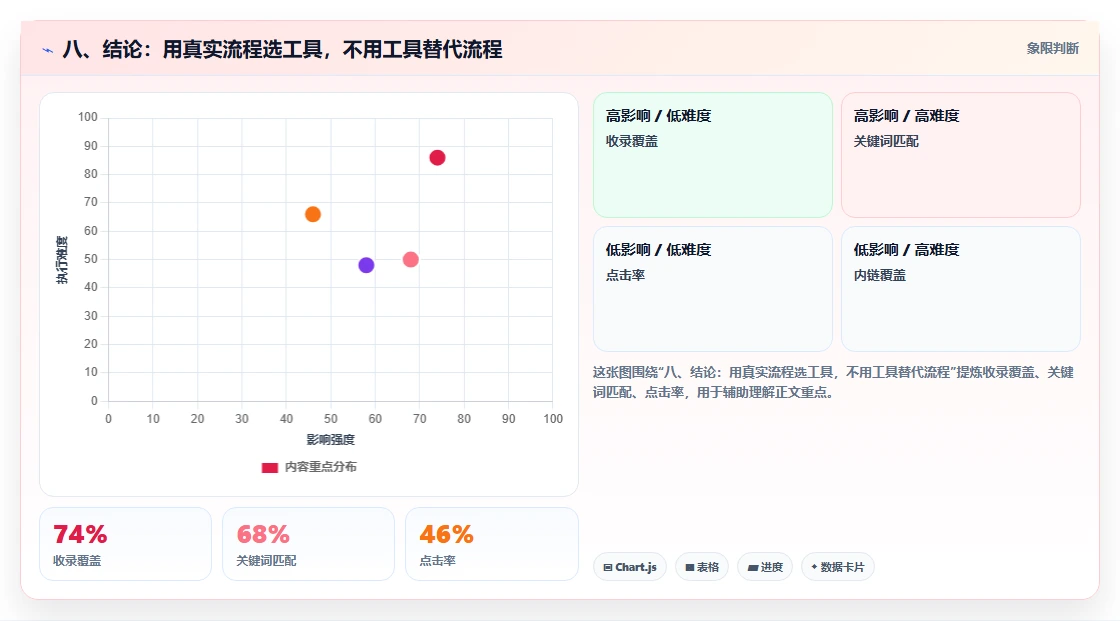This screenshot has height=621, width=1120.
Task: Click the 68% statistic value
Action: pyautogui.click(x=263, y=535)
